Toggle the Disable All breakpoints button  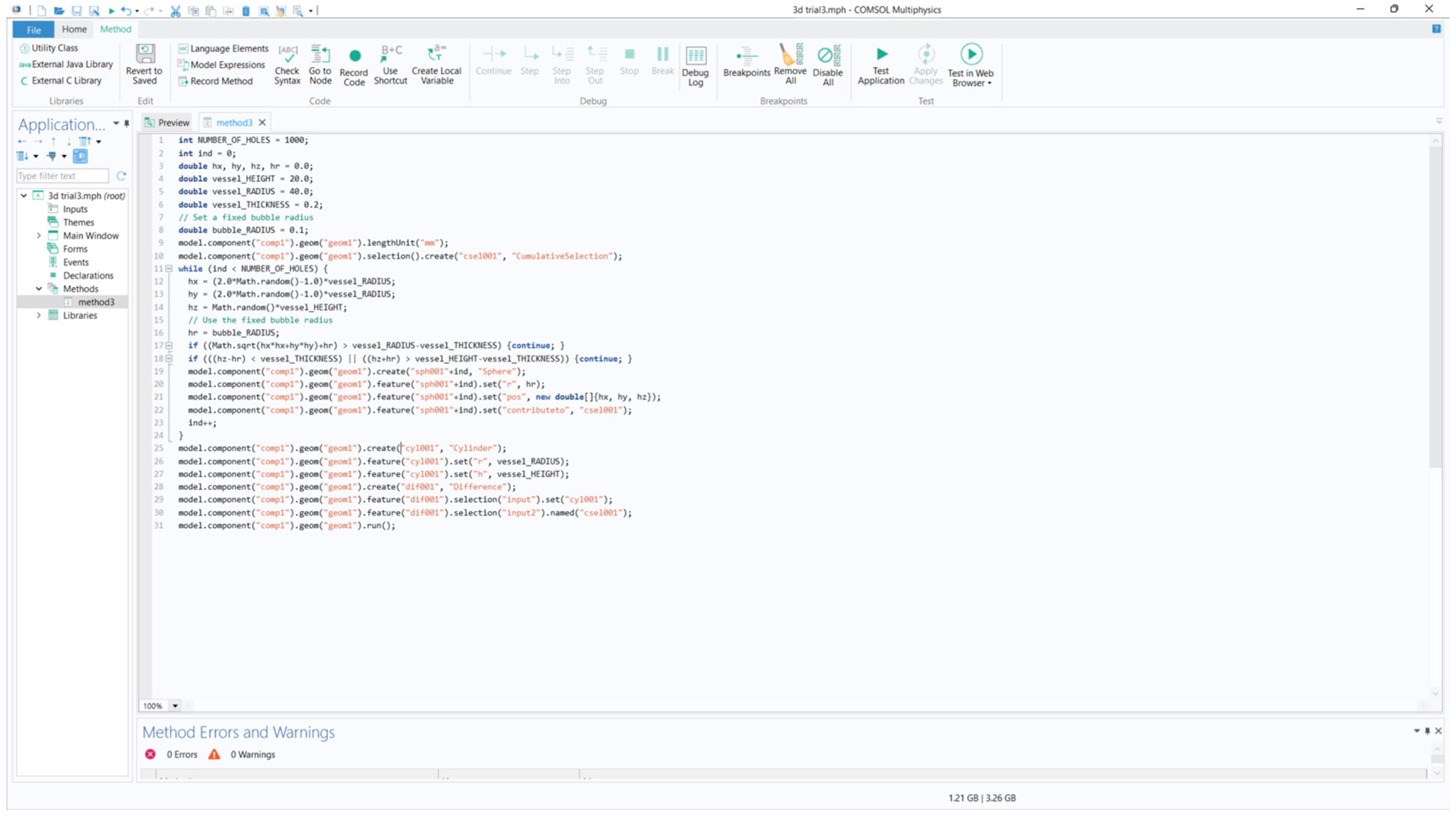(x=828, y=56)
